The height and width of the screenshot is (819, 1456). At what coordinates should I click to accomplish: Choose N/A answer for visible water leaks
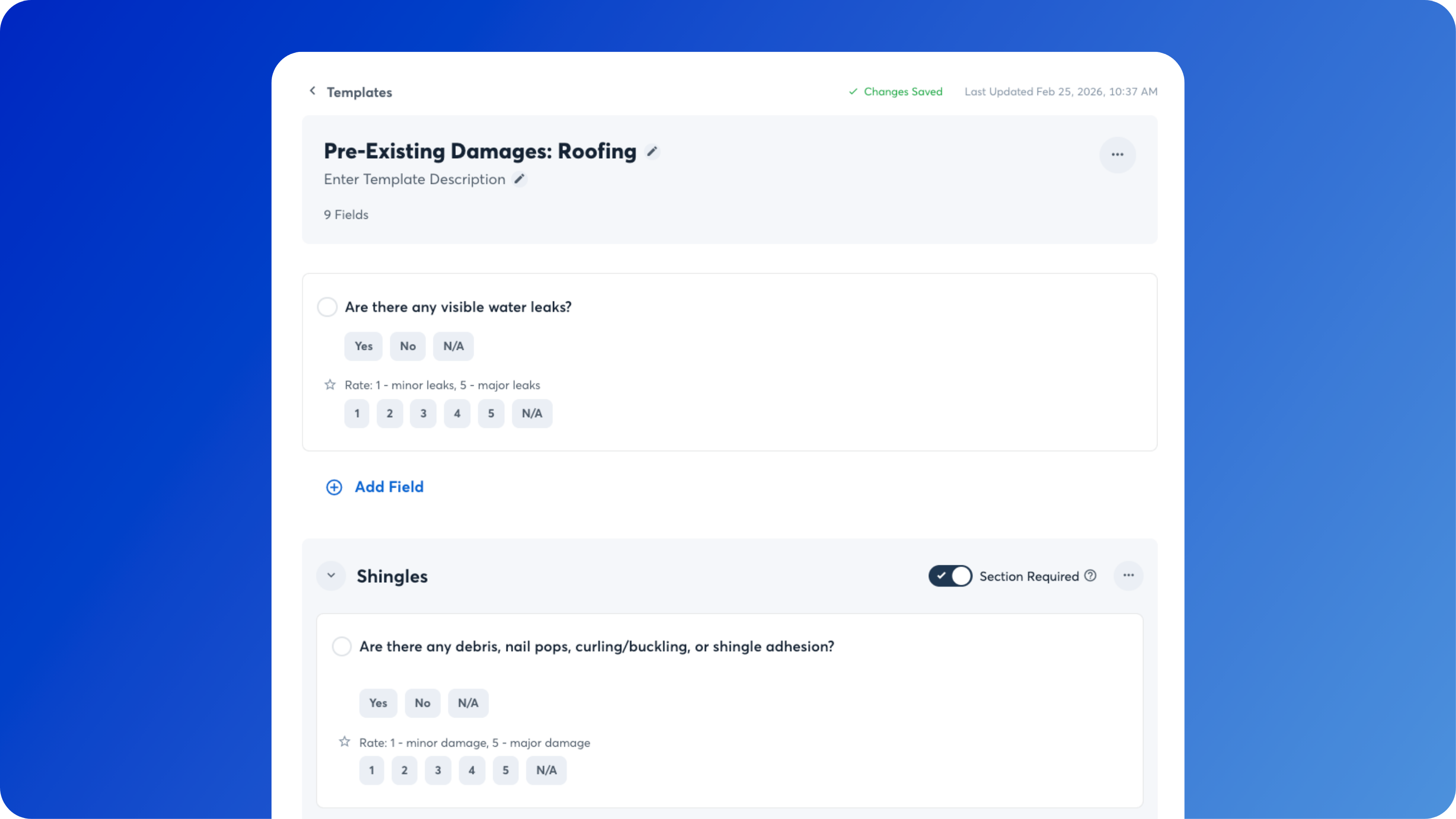pyautogui.click(x=453, y=346)
